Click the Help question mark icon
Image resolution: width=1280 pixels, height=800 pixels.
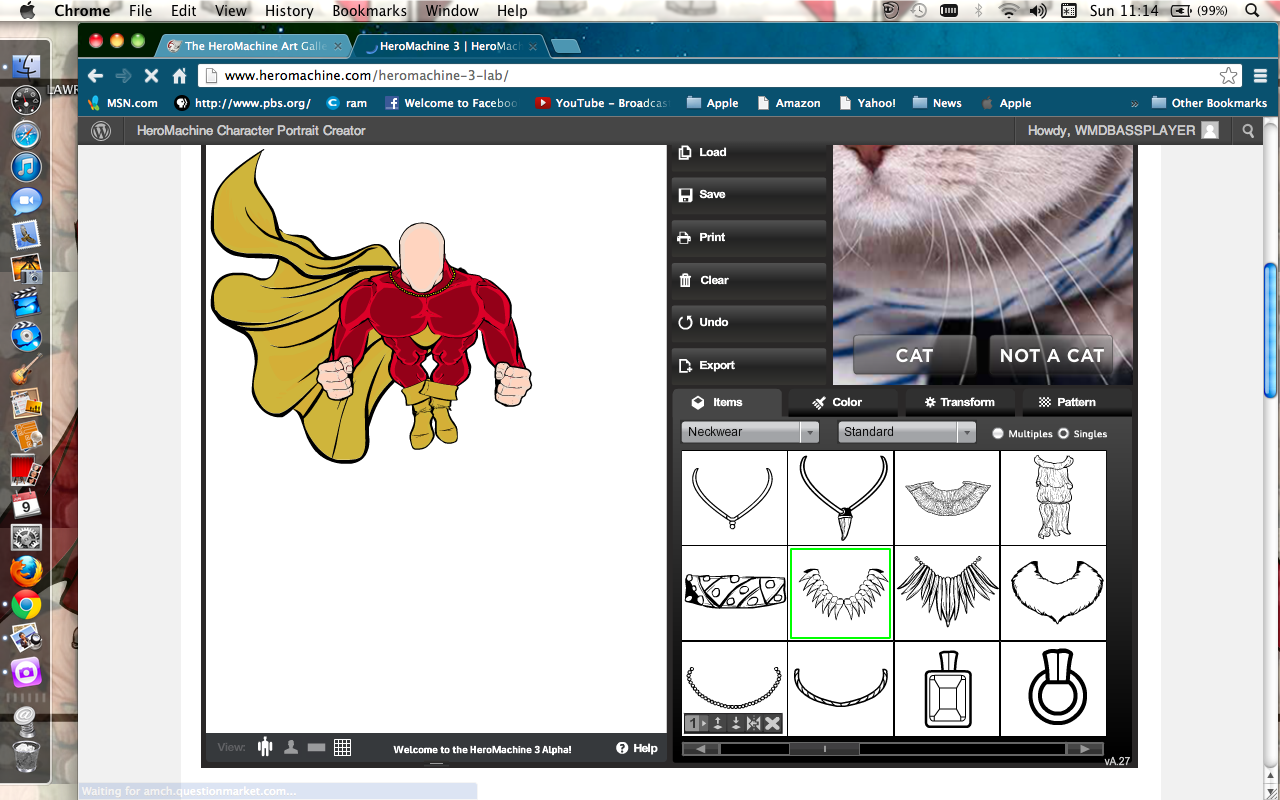pyautogui.click(x=622, y=748)
